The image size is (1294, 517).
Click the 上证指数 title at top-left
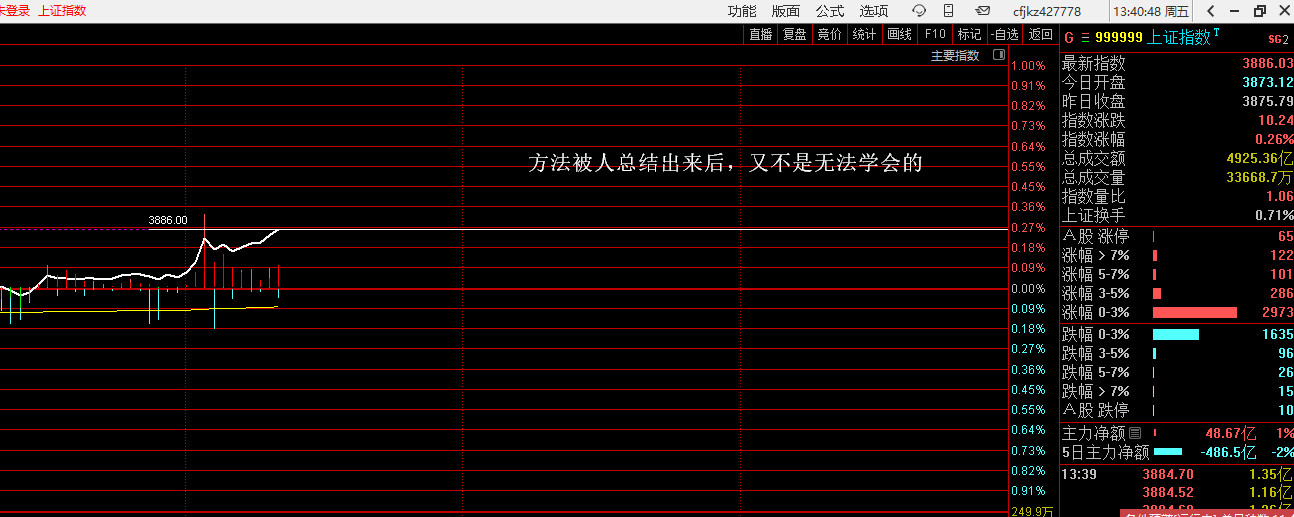(62, 11)
